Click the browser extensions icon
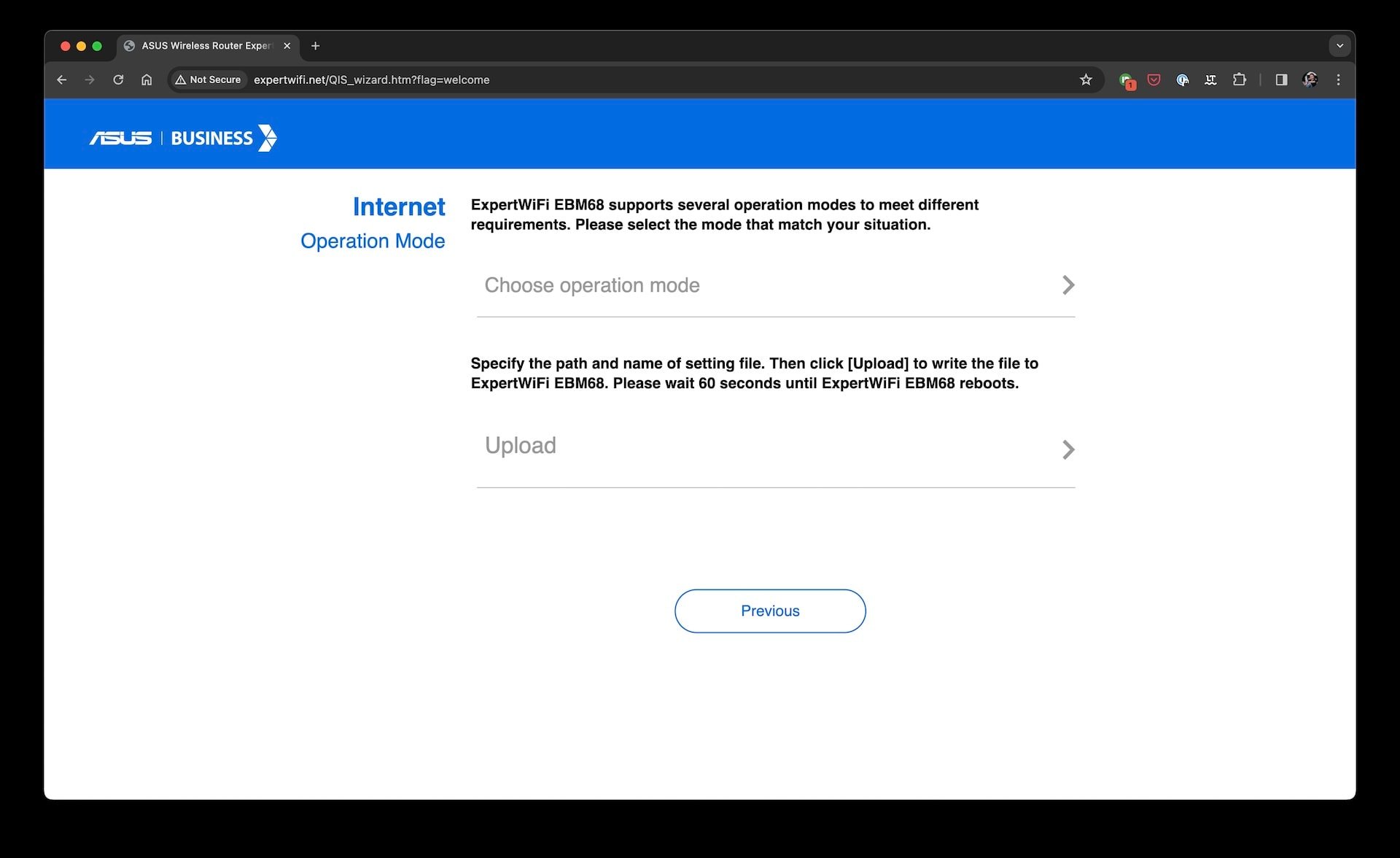1400x858 pixels. [x=1237, y=80]
